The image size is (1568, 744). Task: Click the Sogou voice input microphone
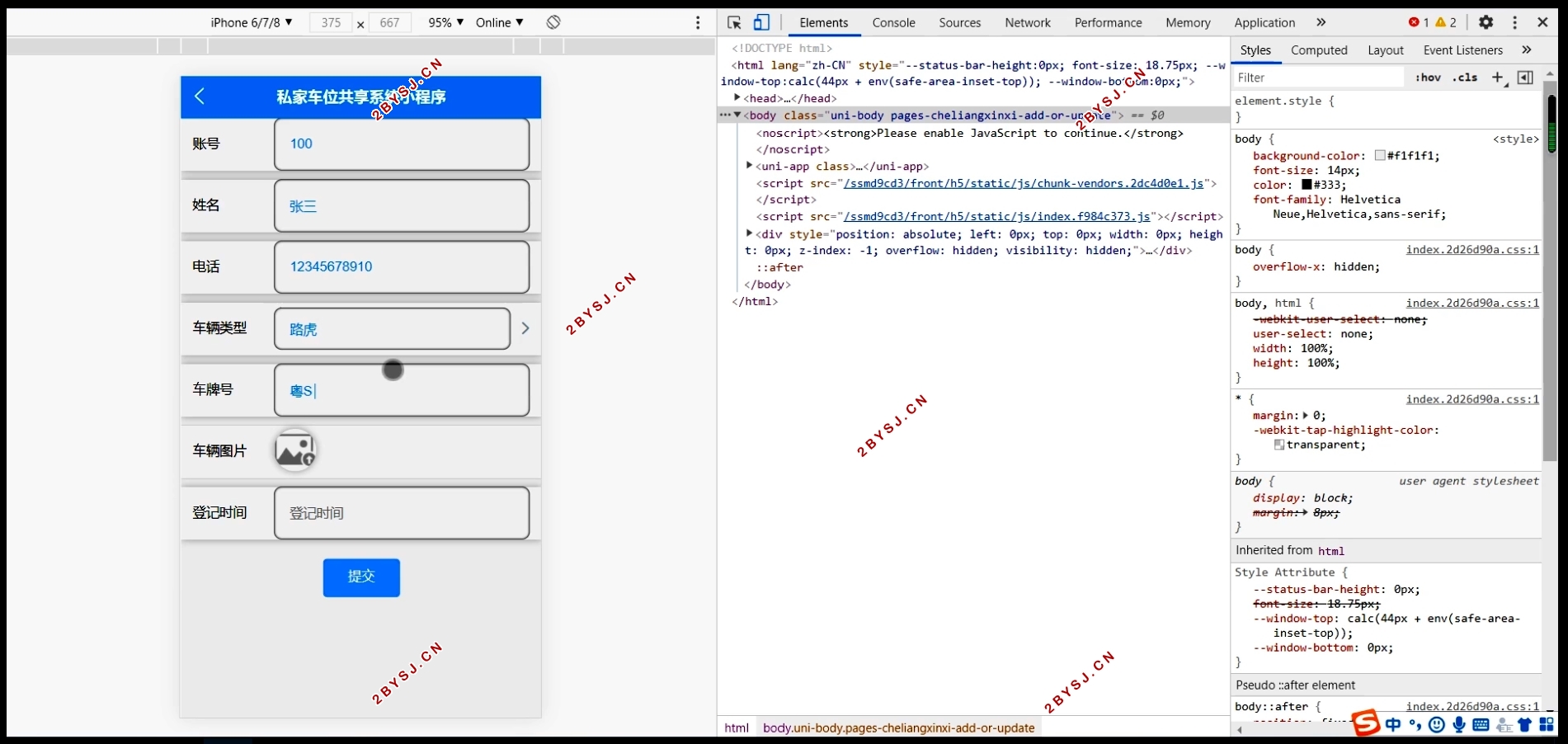click(1459, 725)
